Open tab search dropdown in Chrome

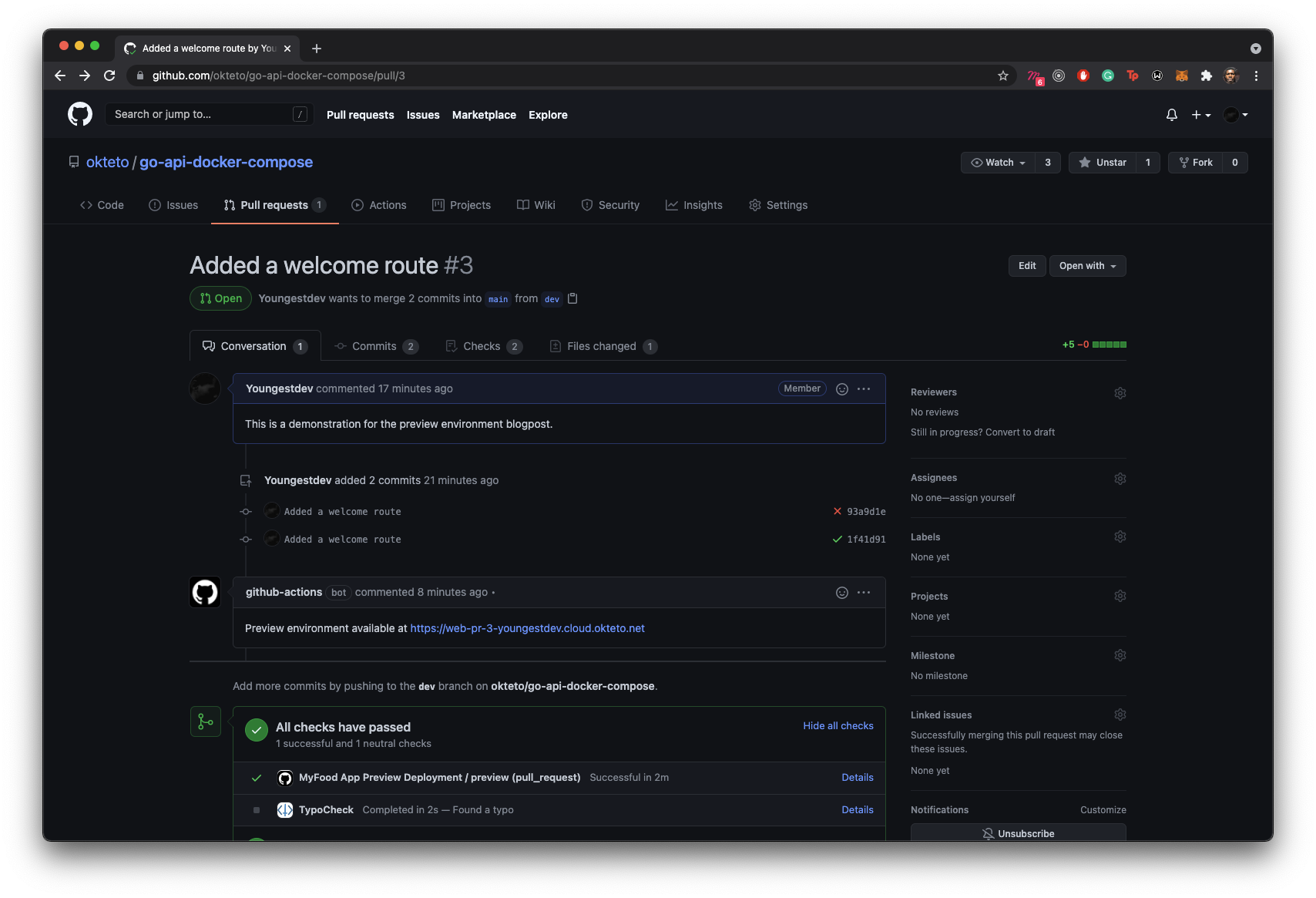[1256, 49]
